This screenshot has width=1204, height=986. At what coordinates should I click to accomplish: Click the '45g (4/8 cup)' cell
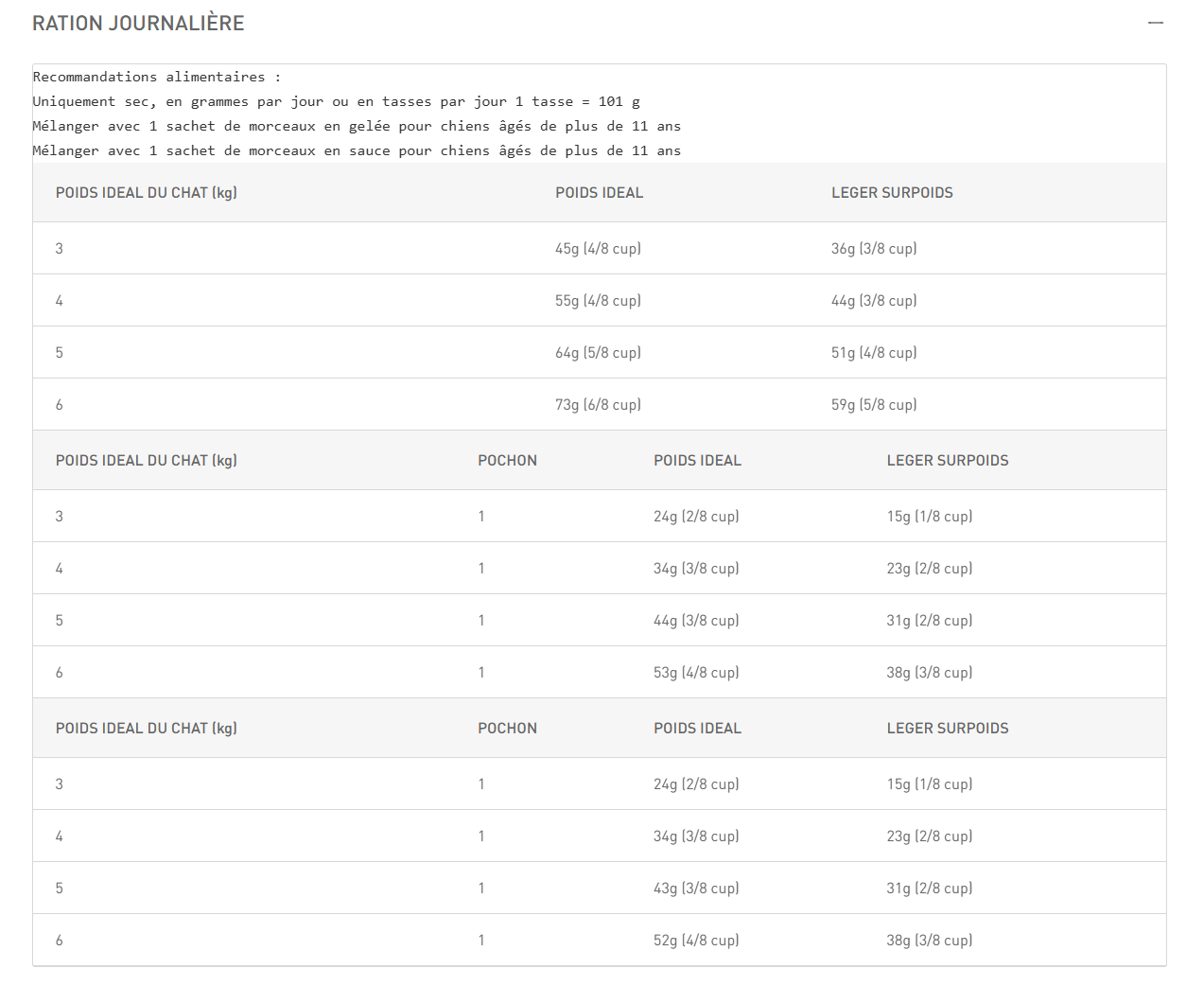(598, 249)
